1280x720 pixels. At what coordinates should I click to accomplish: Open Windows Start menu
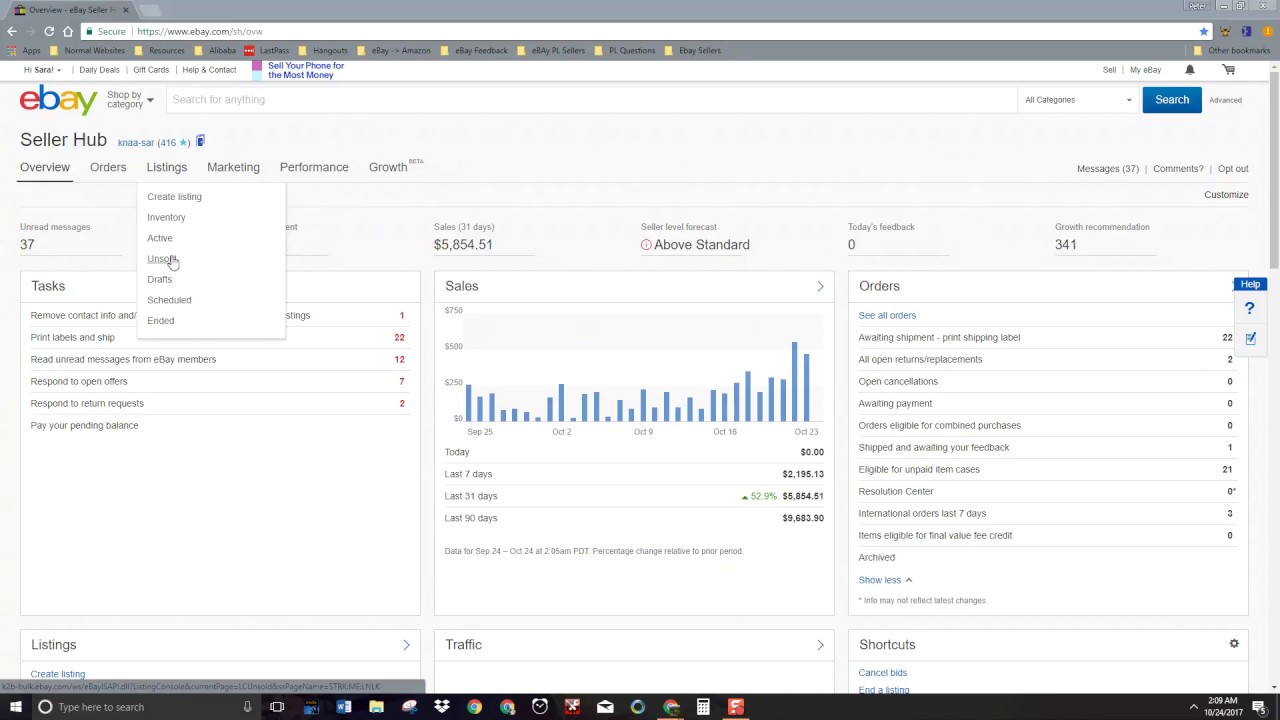(x=15, y=707)
